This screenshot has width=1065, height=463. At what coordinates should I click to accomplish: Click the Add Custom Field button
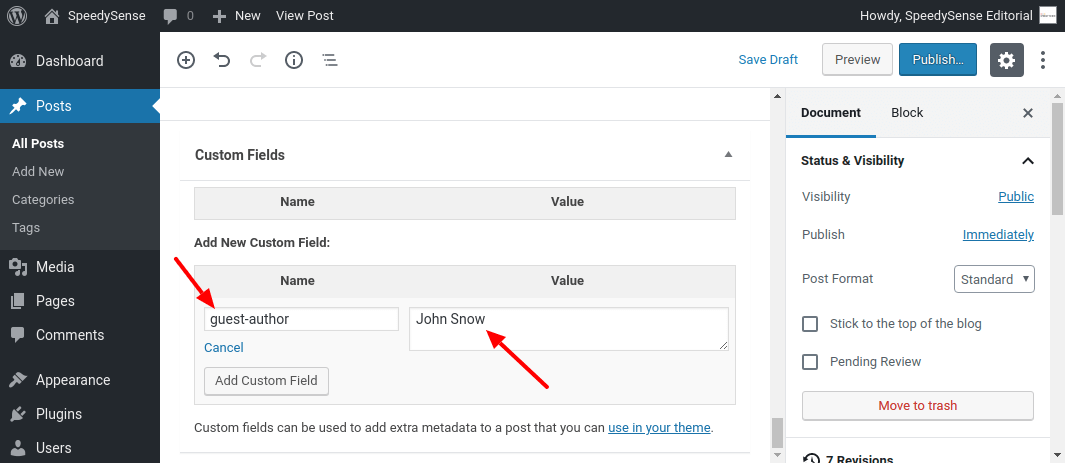coord(266,381)
